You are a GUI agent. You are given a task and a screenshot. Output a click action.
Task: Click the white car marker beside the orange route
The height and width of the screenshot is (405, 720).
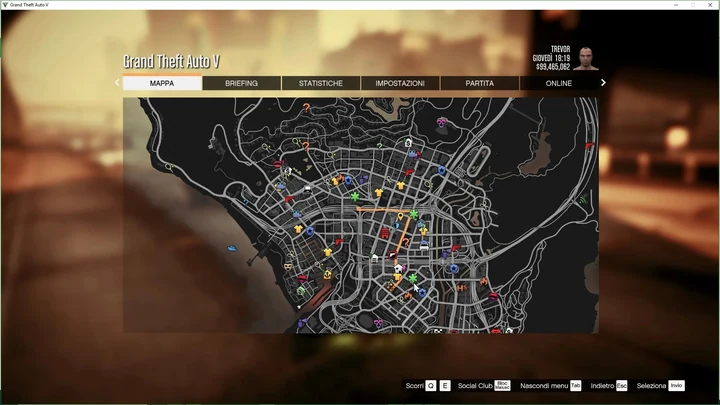pyautogui.click(x=424, y=245)
